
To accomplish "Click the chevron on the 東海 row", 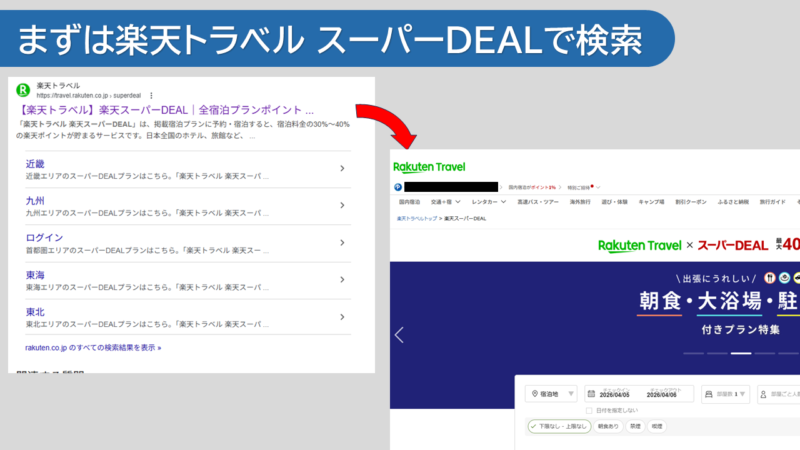I will 342,280.
